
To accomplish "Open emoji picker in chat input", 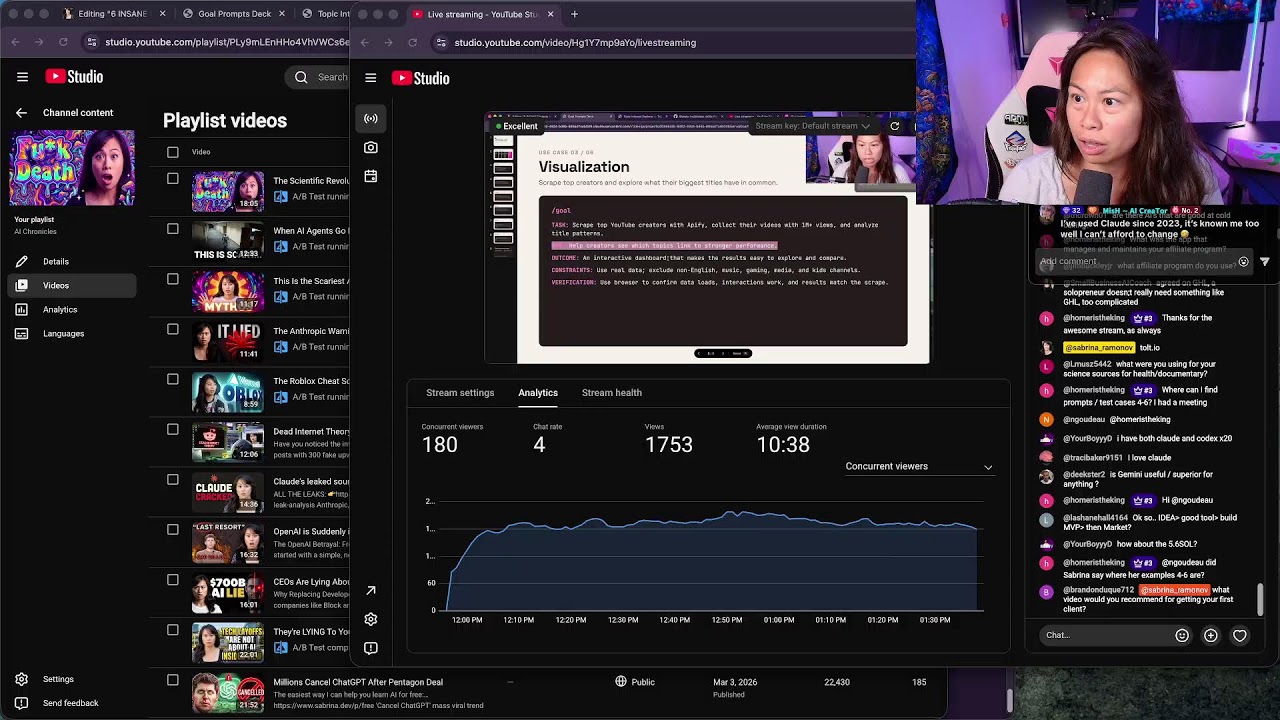I will click(x=1182, y=635).
